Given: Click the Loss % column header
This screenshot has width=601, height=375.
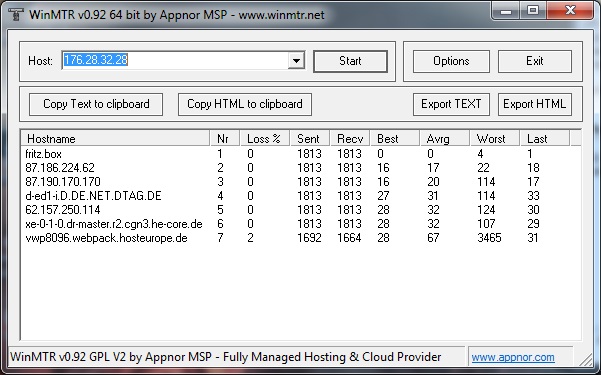Looking at the screenshot, I should click(265, 138).
